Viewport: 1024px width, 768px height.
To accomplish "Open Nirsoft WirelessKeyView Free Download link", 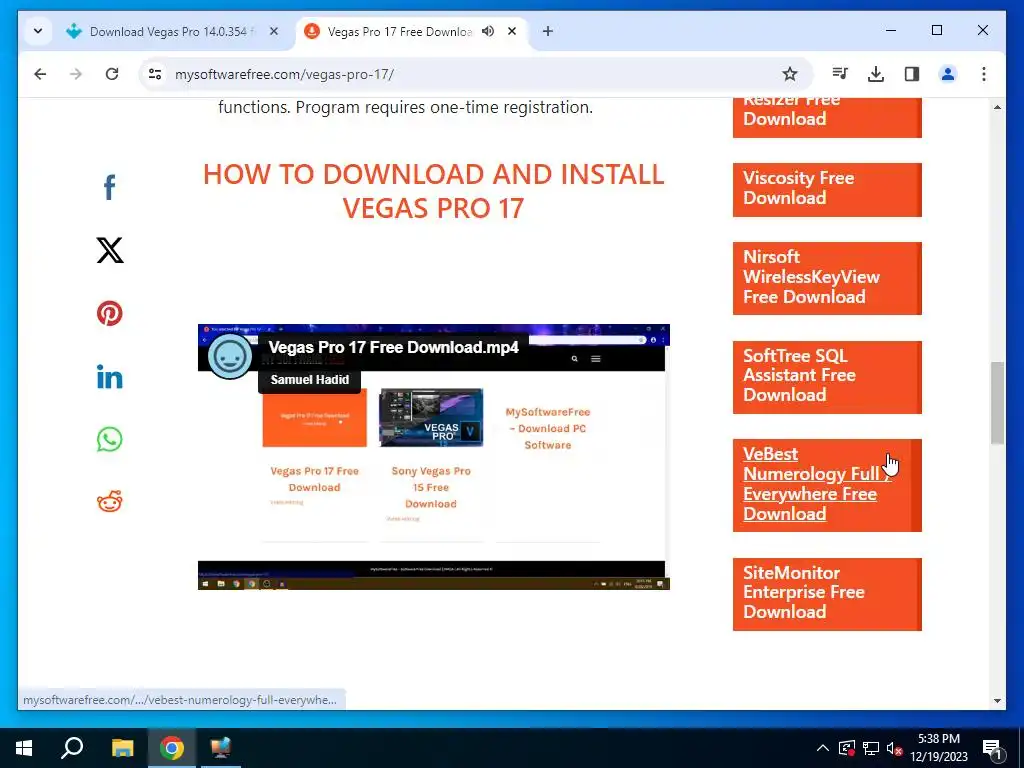I will 827,278.
